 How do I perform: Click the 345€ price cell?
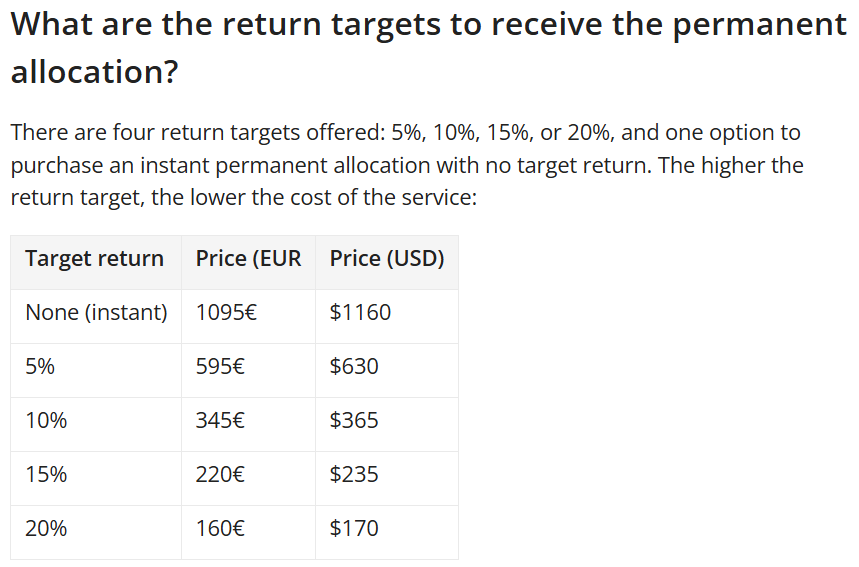[x=220, y=421]
